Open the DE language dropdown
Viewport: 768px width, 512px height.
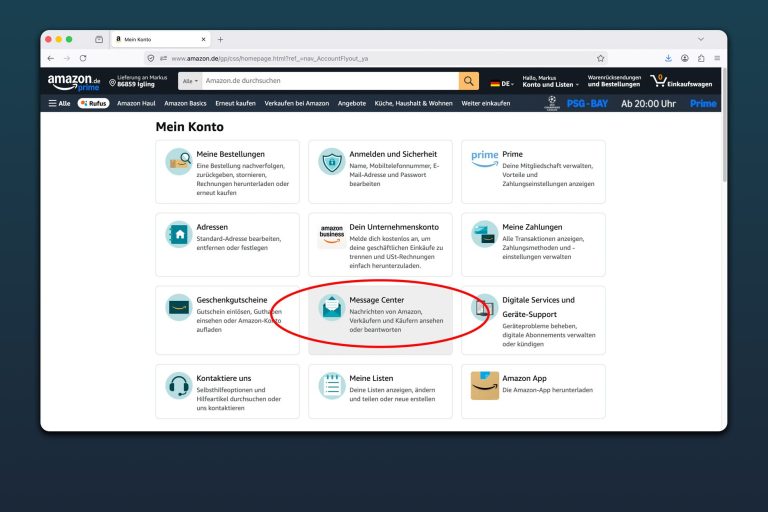tap(502, 84)
